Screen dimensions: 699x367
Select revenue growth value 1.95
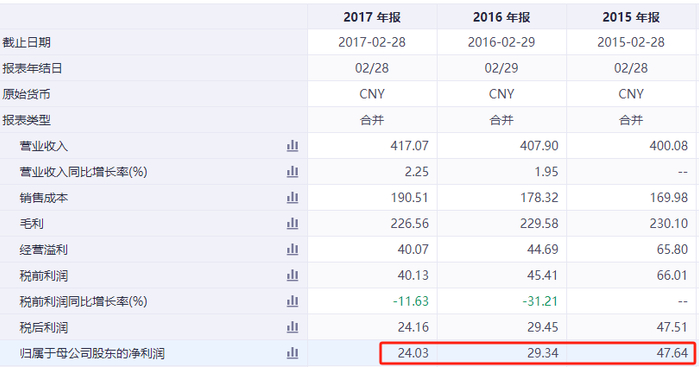[546, 172]
